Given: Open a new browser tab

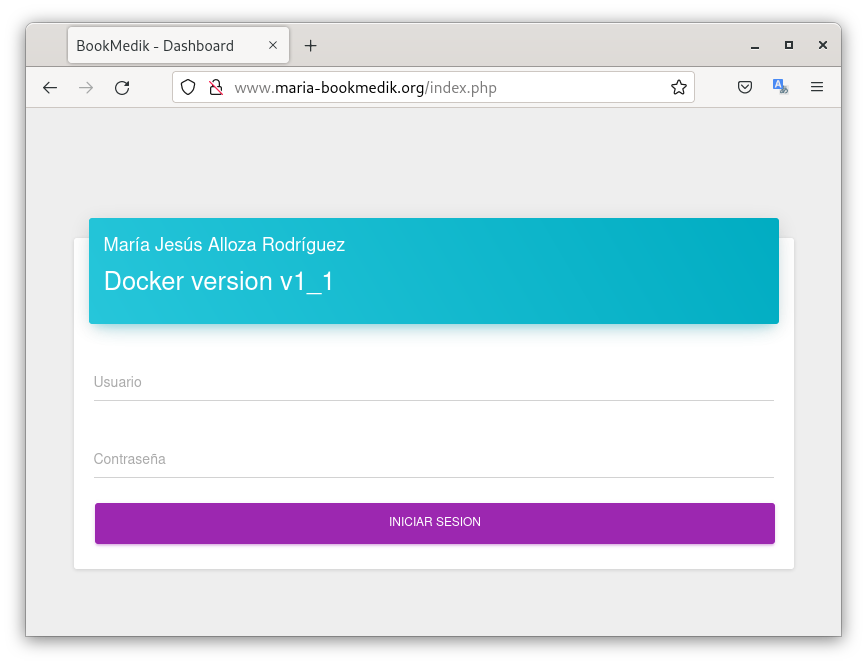Looking at the screenshot, I should pos(311,46).
